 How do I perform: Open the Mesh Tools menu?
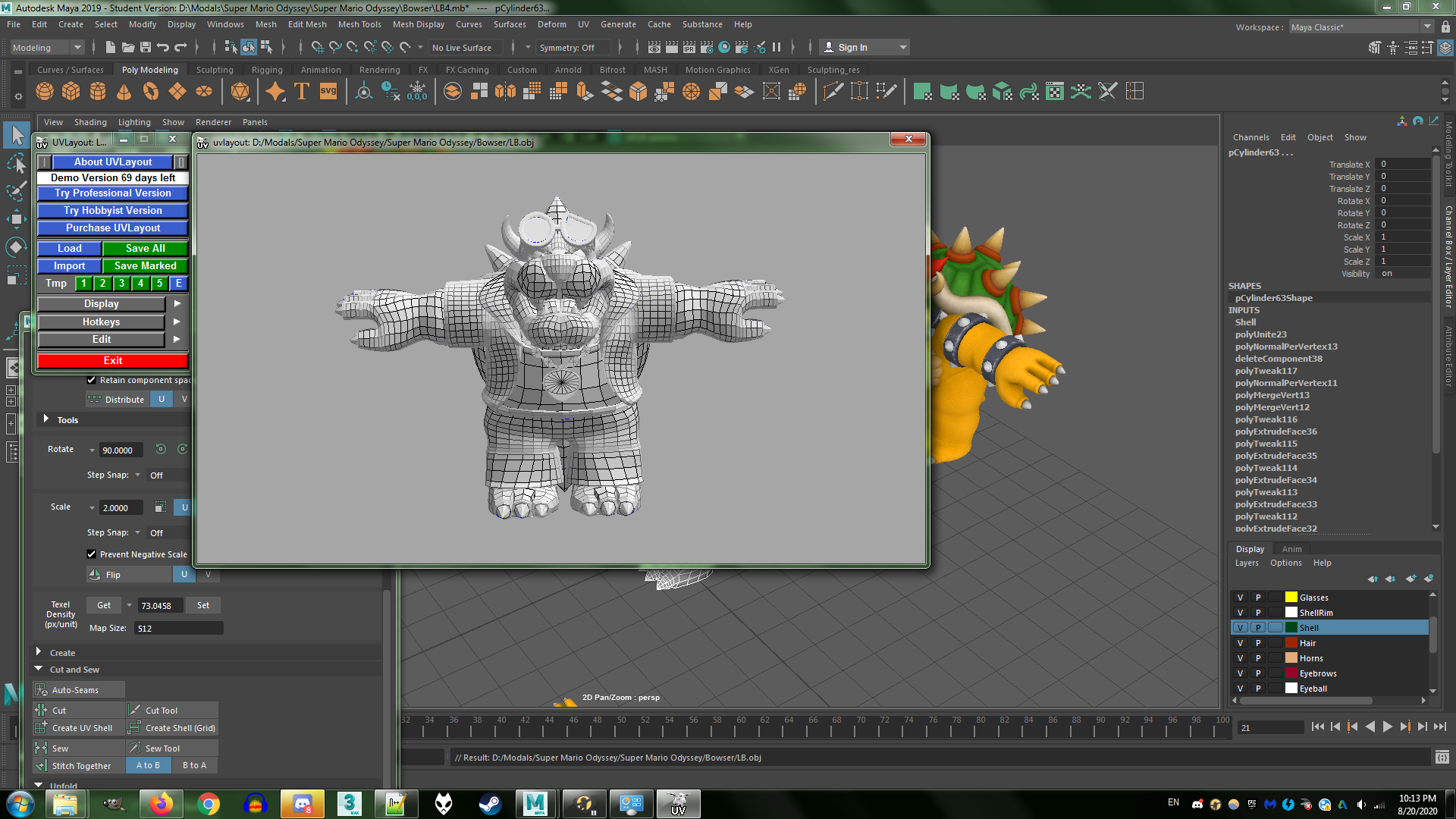coord(359,24)
